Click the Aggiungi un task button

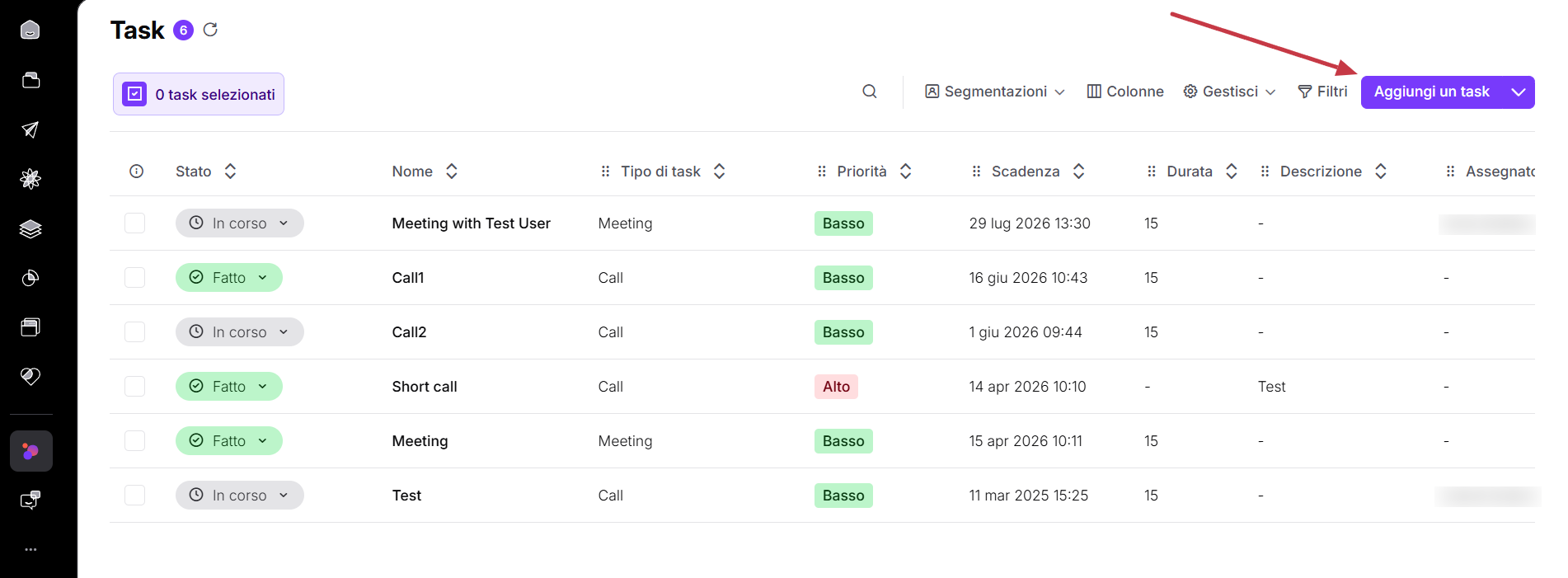tap(1432, 92)
